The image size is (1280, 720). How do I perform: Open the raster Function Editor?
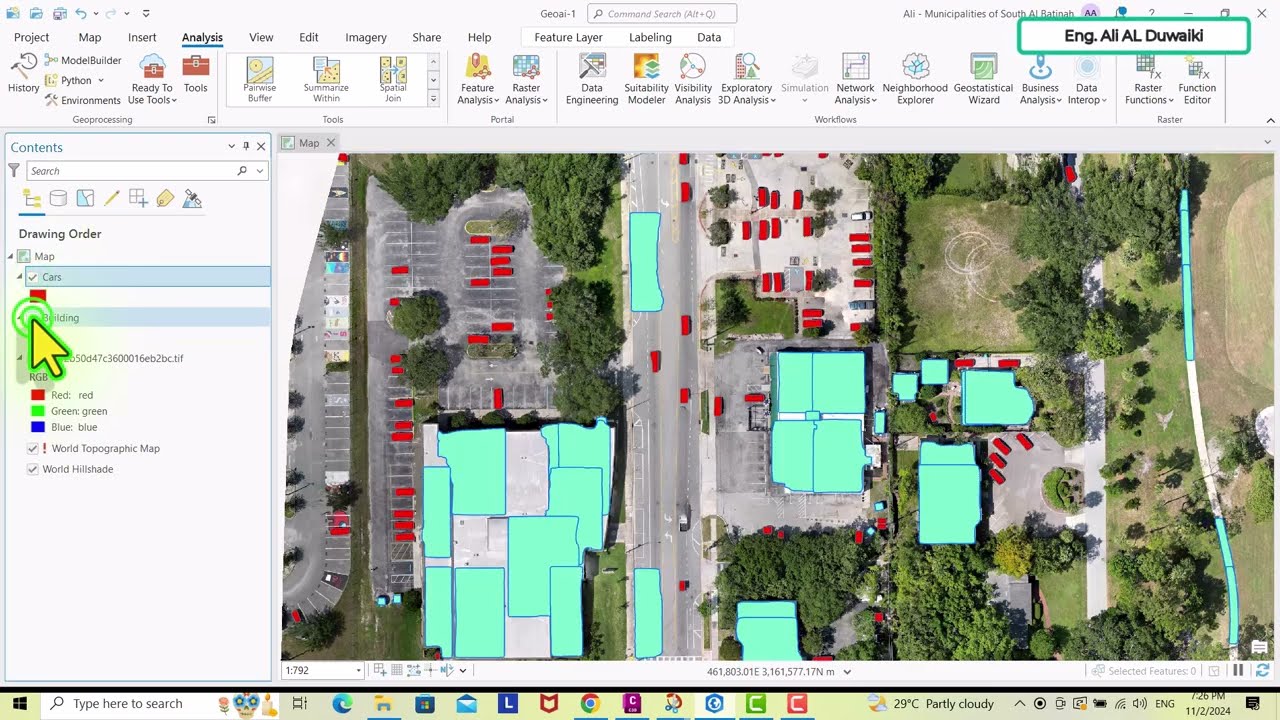click(1197, 79)
